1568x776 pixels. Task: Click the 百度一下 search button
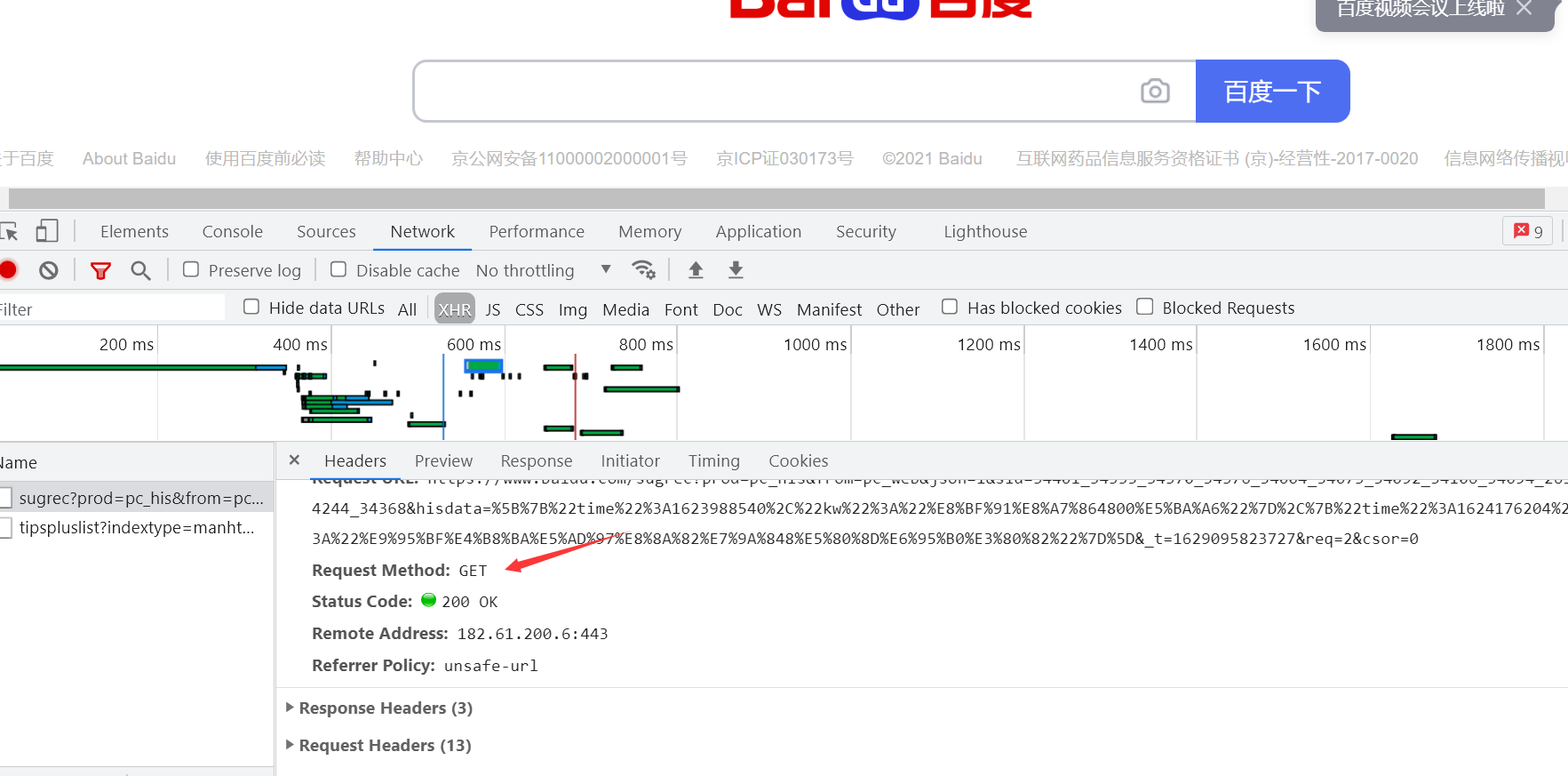[x=1272, y=91]
